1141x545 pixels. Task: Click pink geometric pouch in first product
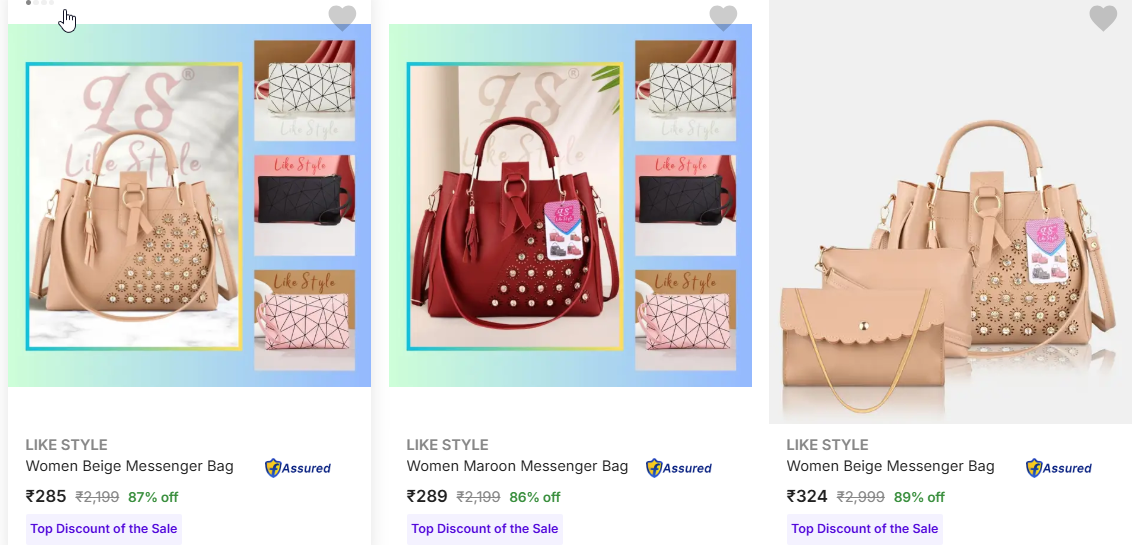(304, 320)
